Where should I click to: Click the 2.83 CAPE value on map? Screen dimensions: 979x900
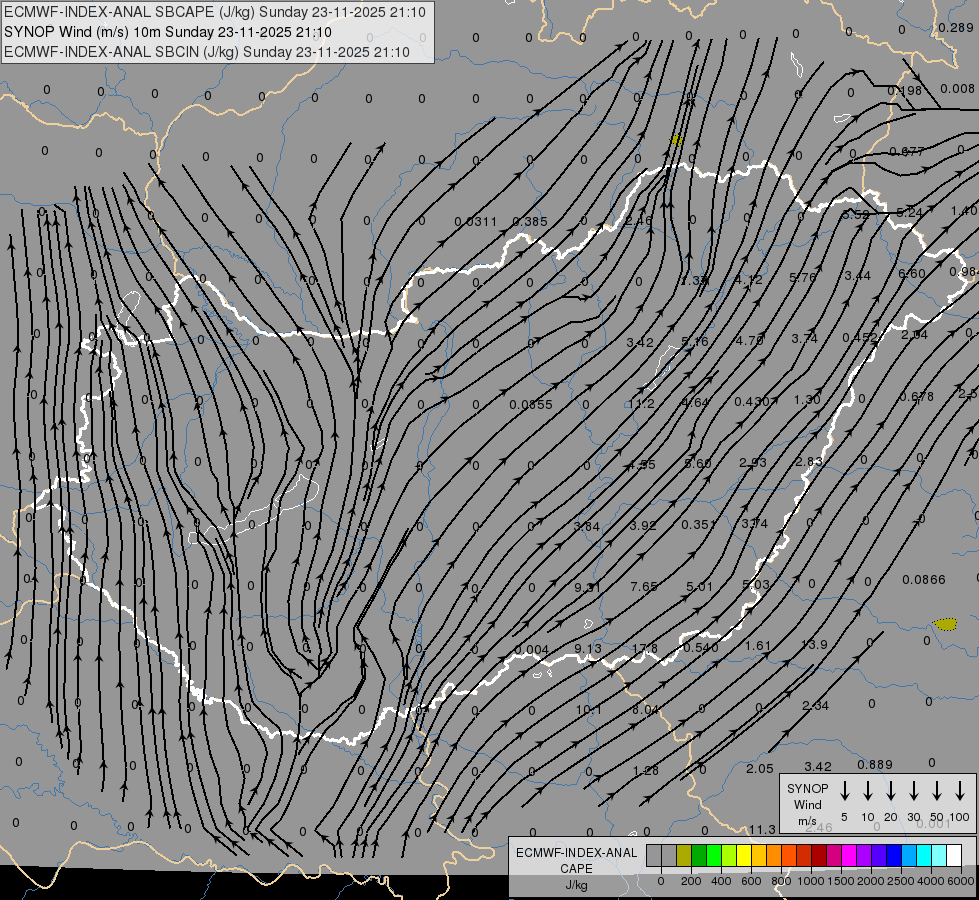coord(809,461)
